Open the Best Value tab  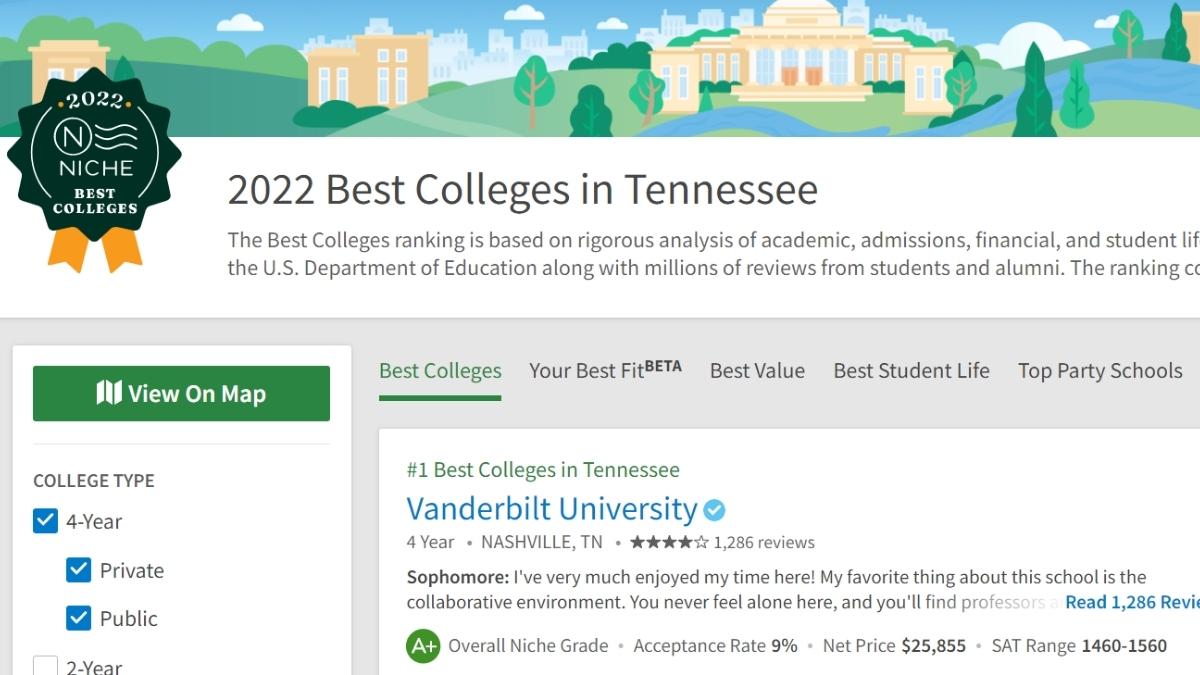point(757,371)
